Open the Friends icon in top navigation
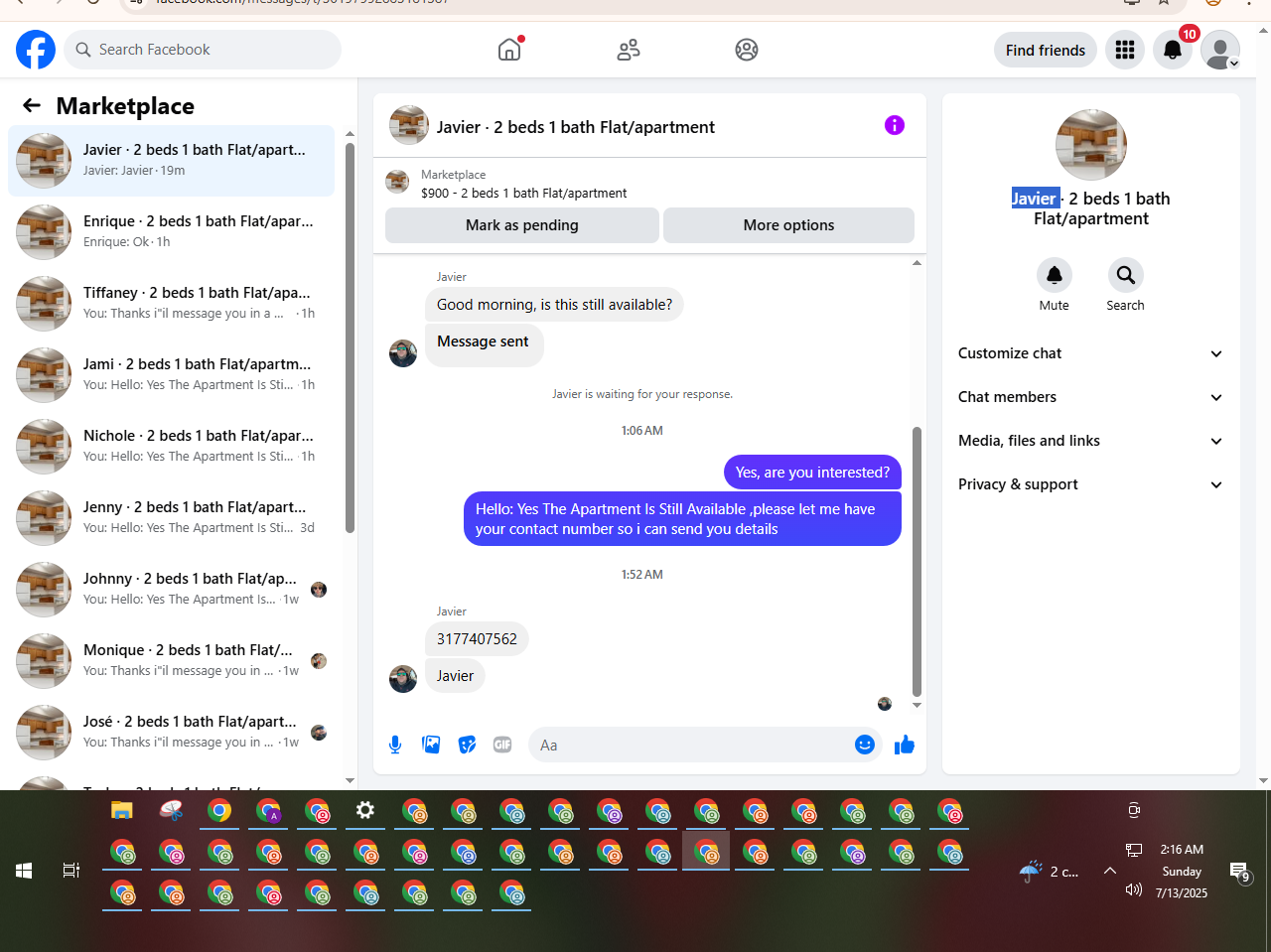The height and width of the screenshot is (952, 1271). click(629, 50)
